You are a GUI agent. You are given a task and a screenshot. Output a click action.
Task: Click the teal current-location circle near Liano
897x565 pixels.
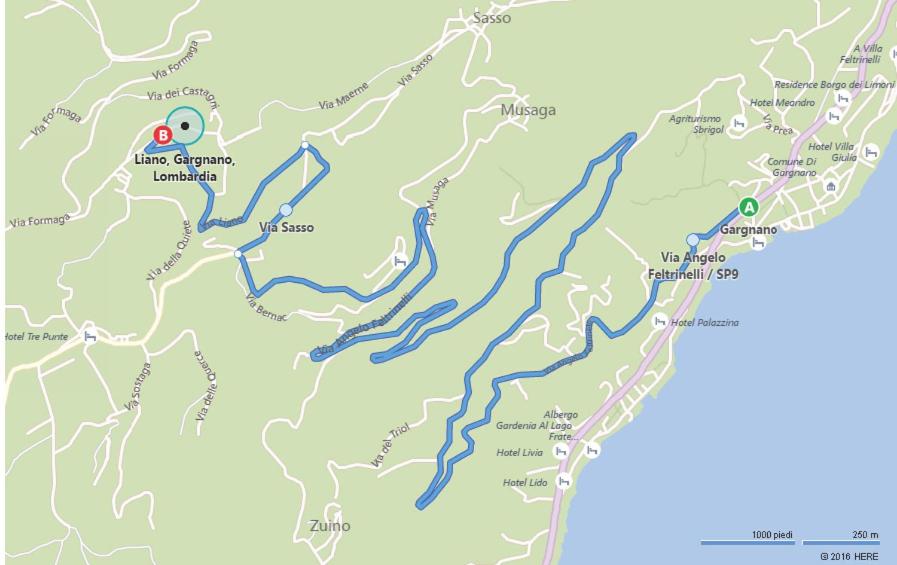pos(185,126)
